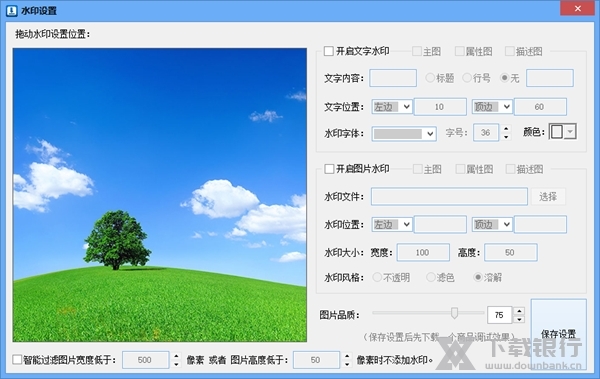The image size is (600, 379).
Task: Click the text position field showing 60
Action: (540, 107)
